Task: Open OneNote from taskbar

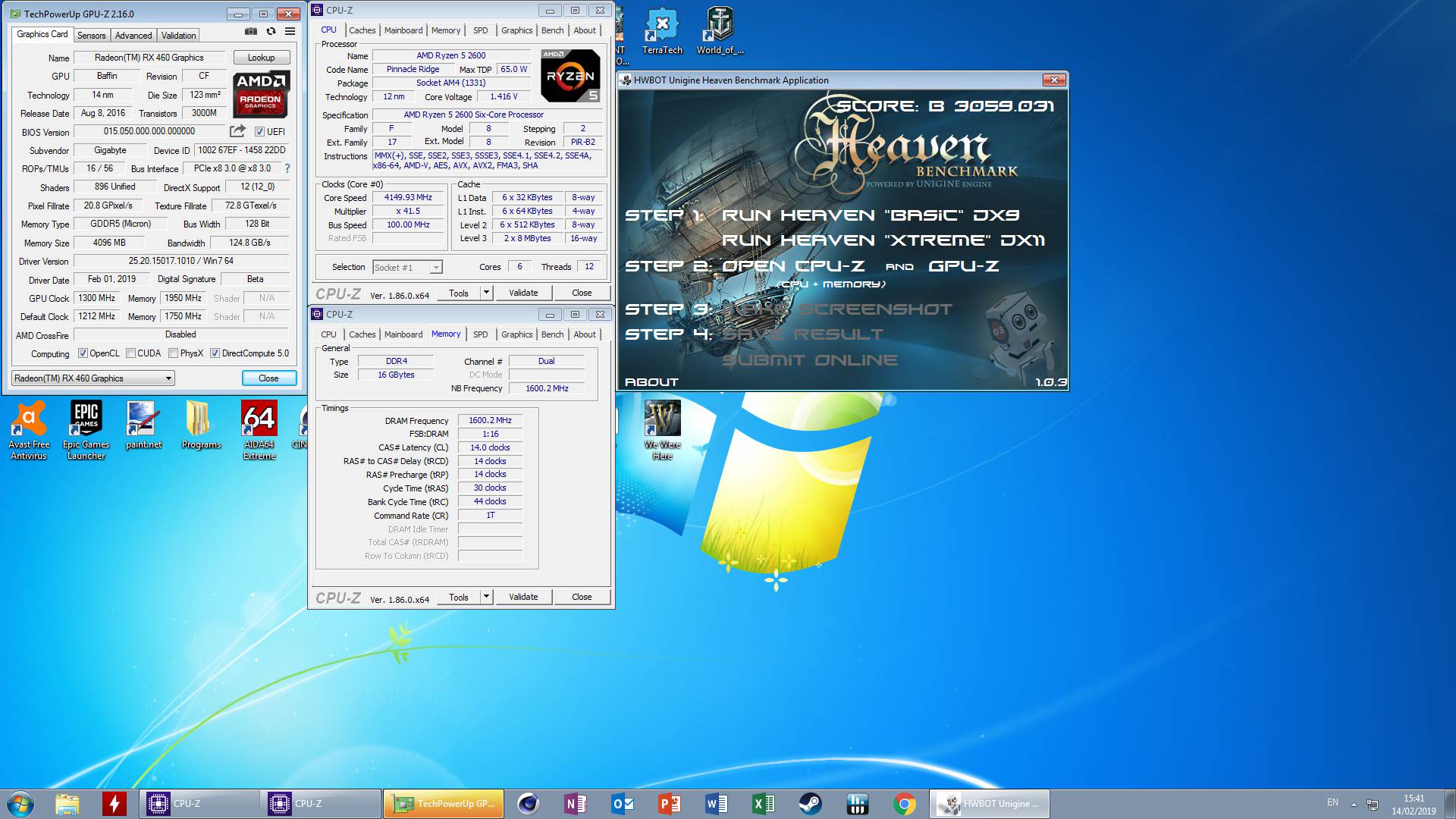Action: 576,804
